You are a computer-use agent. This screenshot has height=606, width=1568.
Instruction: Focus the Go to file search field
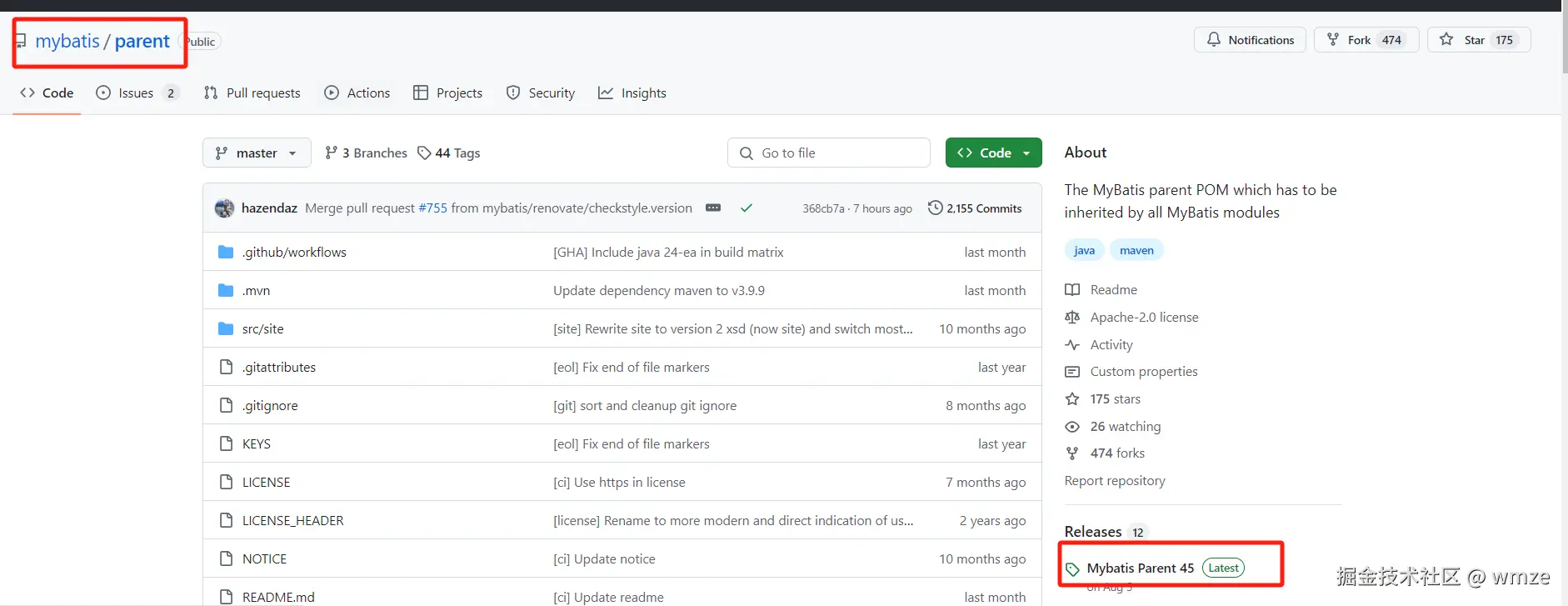(829, 153)
